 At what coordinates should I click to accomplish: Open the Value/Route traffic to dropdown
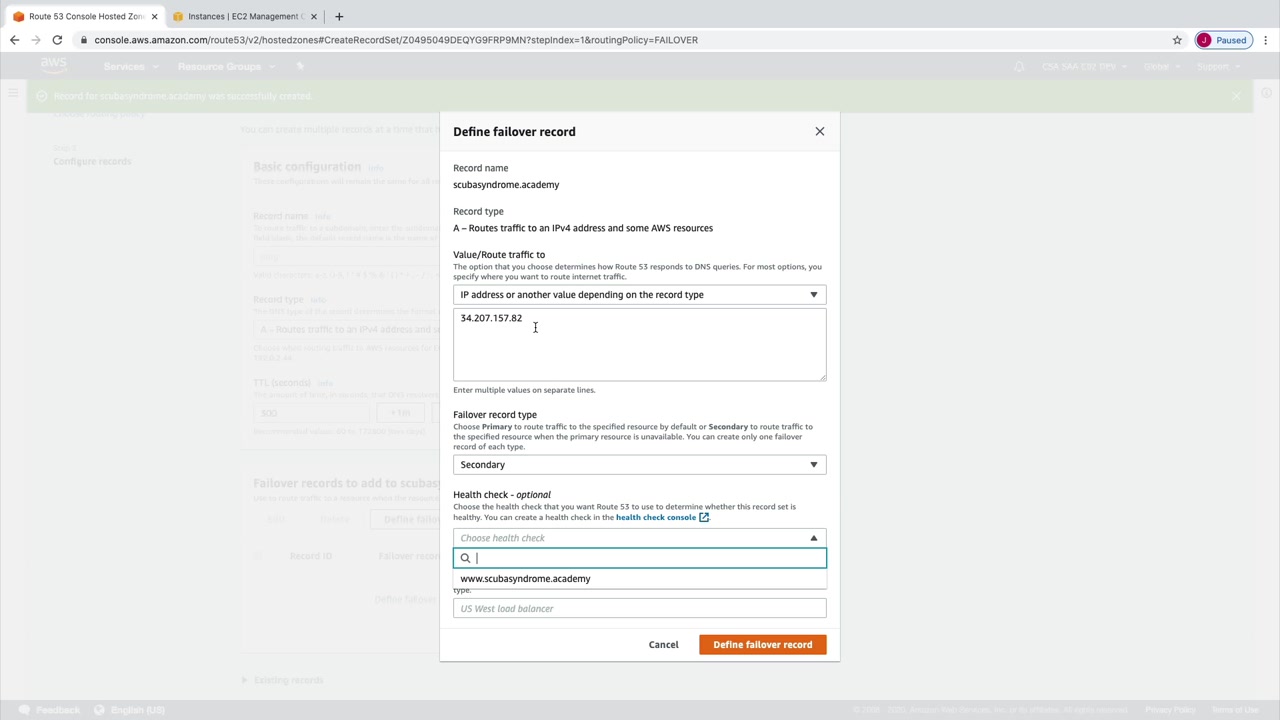pyautogui.click(x=640, y=295)
